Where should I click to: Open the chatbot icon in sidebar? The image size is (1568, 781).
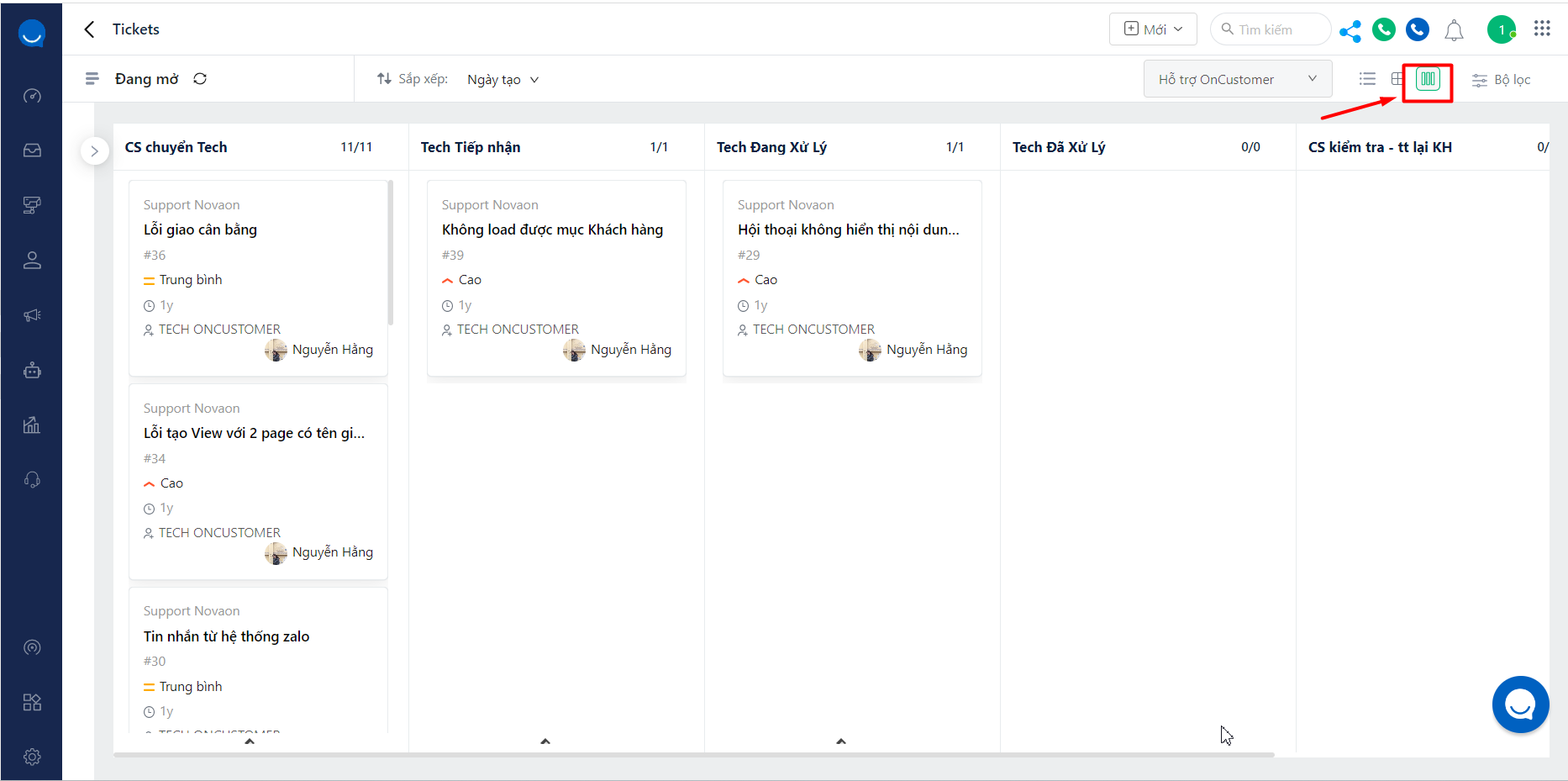coord(32,370)
